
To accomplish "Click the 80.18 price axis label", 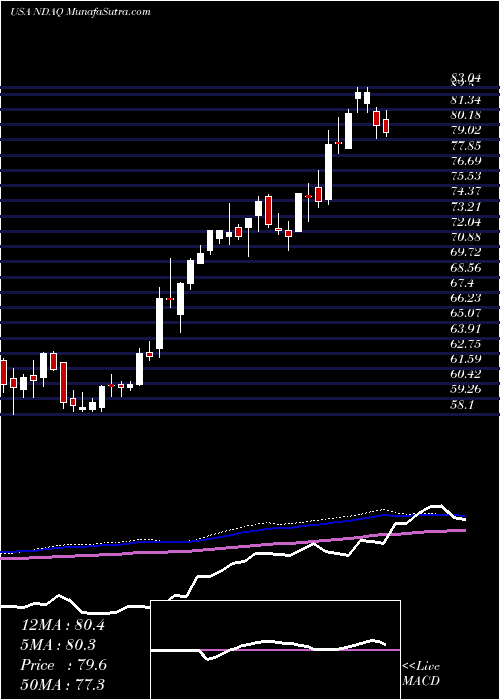I will tap(465, 115).
